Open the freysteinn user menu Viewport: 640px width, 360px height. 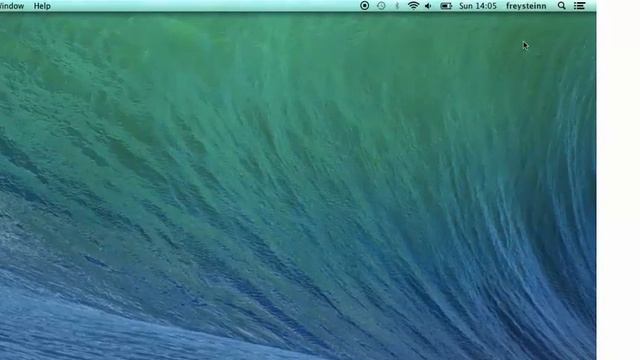(526, 6)
